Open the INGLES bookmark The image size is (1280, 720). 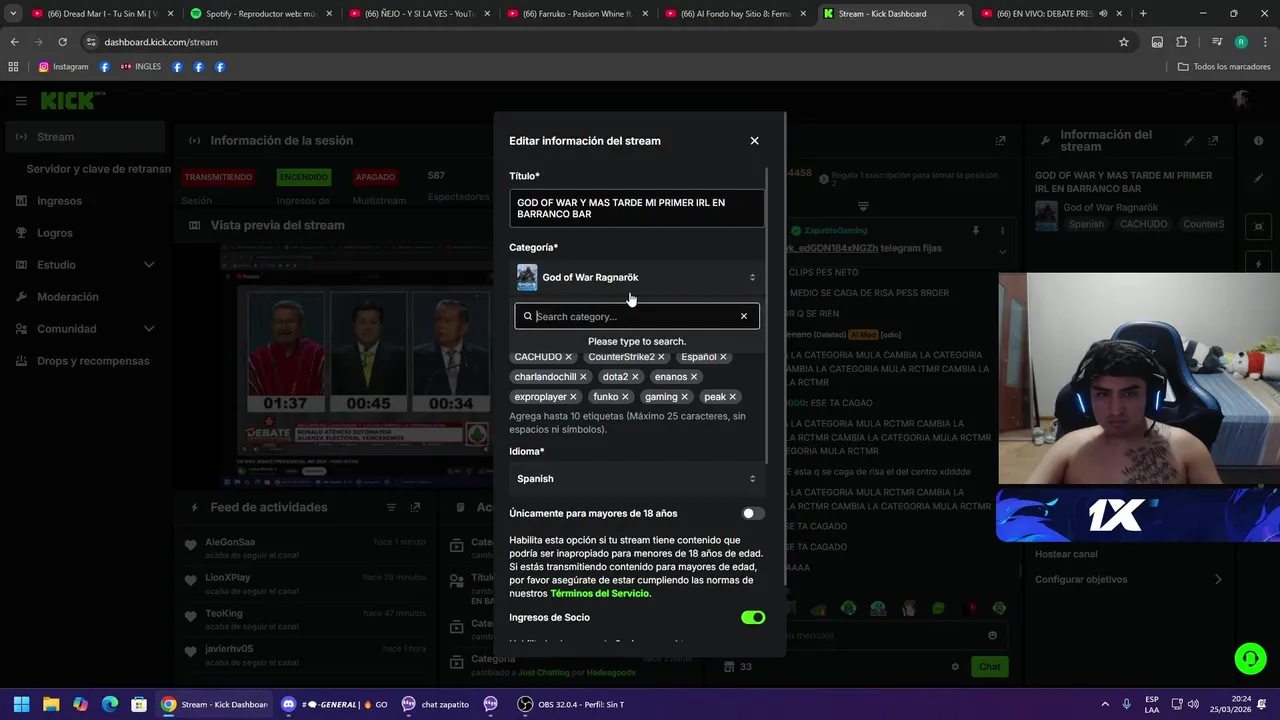pyautogui.click(x=140, y=67)
